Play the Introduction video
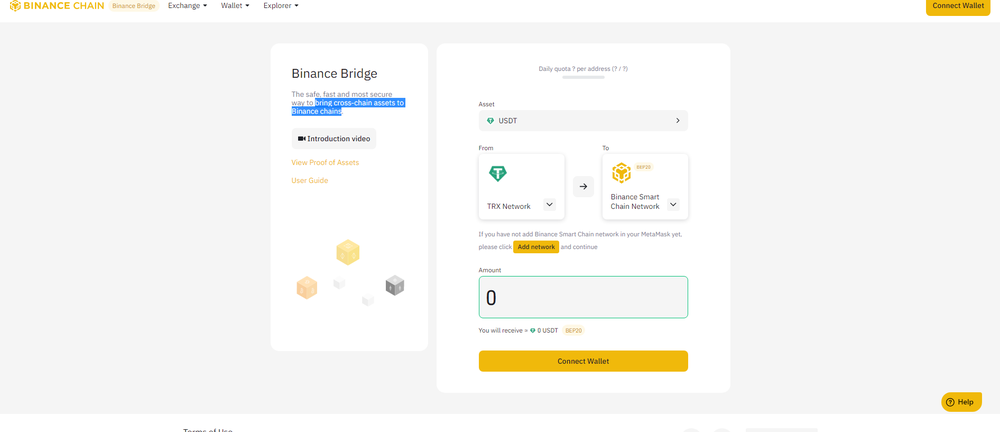The image size is (1000, 432). point(334,138)
